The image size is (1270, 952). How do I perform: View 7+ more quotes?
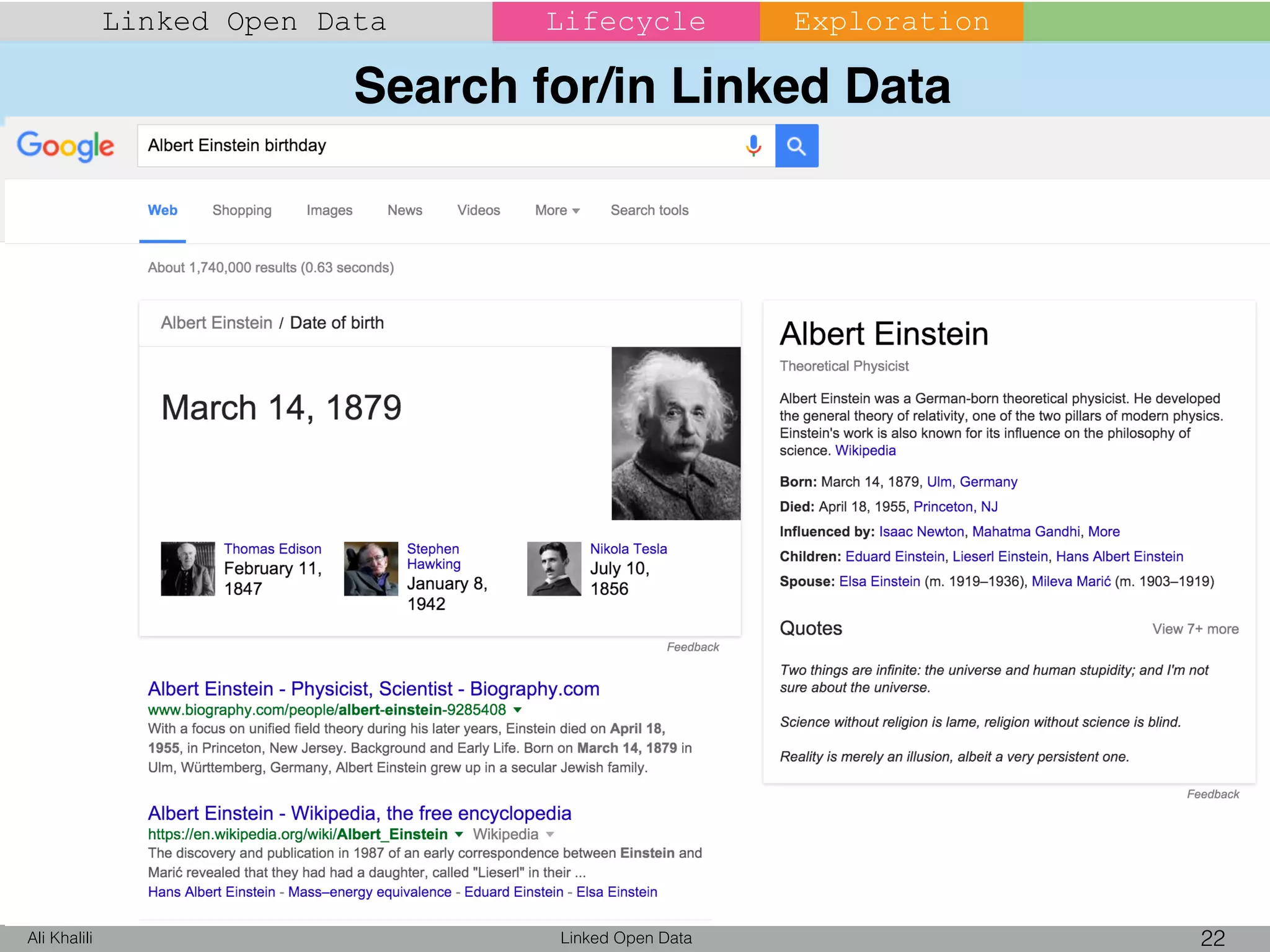pyautogui.click(x=1195, y=629)
